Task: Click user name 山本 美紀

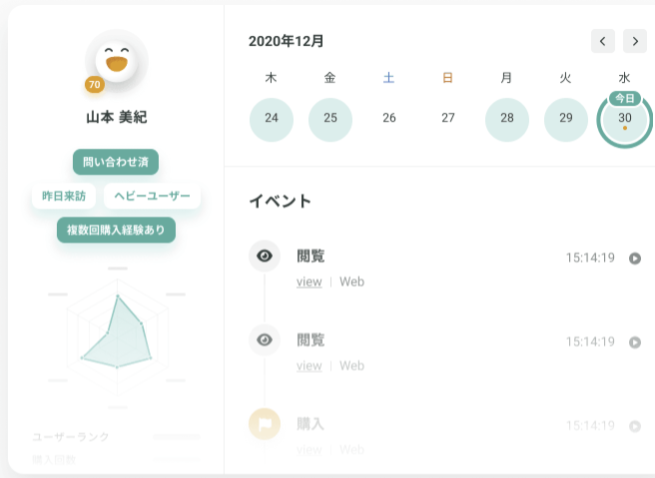Action: click(117, 117)
